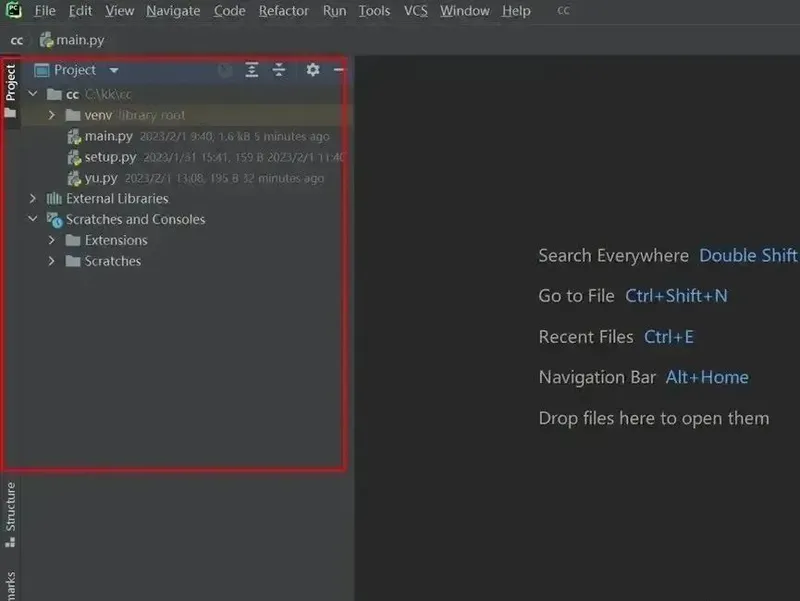Open the Refactor menu
Image resolution: width=800 pixels, height=601 pixels.
click(283, 11)
